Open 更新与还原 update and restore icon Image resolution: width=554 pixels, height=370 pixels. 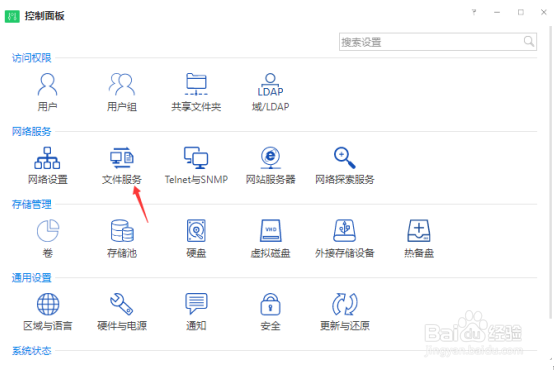tap(344, 304)
